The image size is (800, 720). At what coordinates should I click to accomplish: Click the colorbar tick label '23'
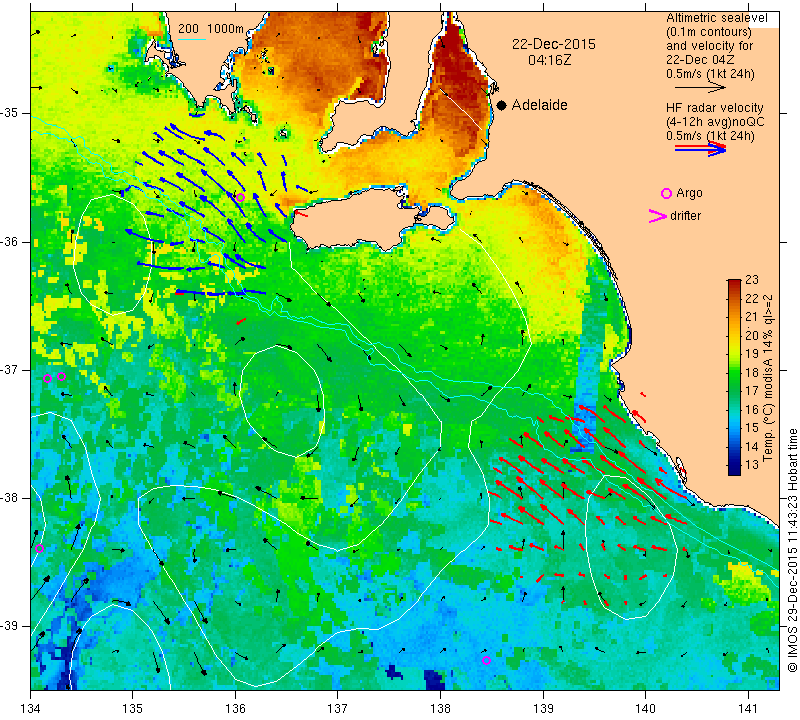[752, 280]
